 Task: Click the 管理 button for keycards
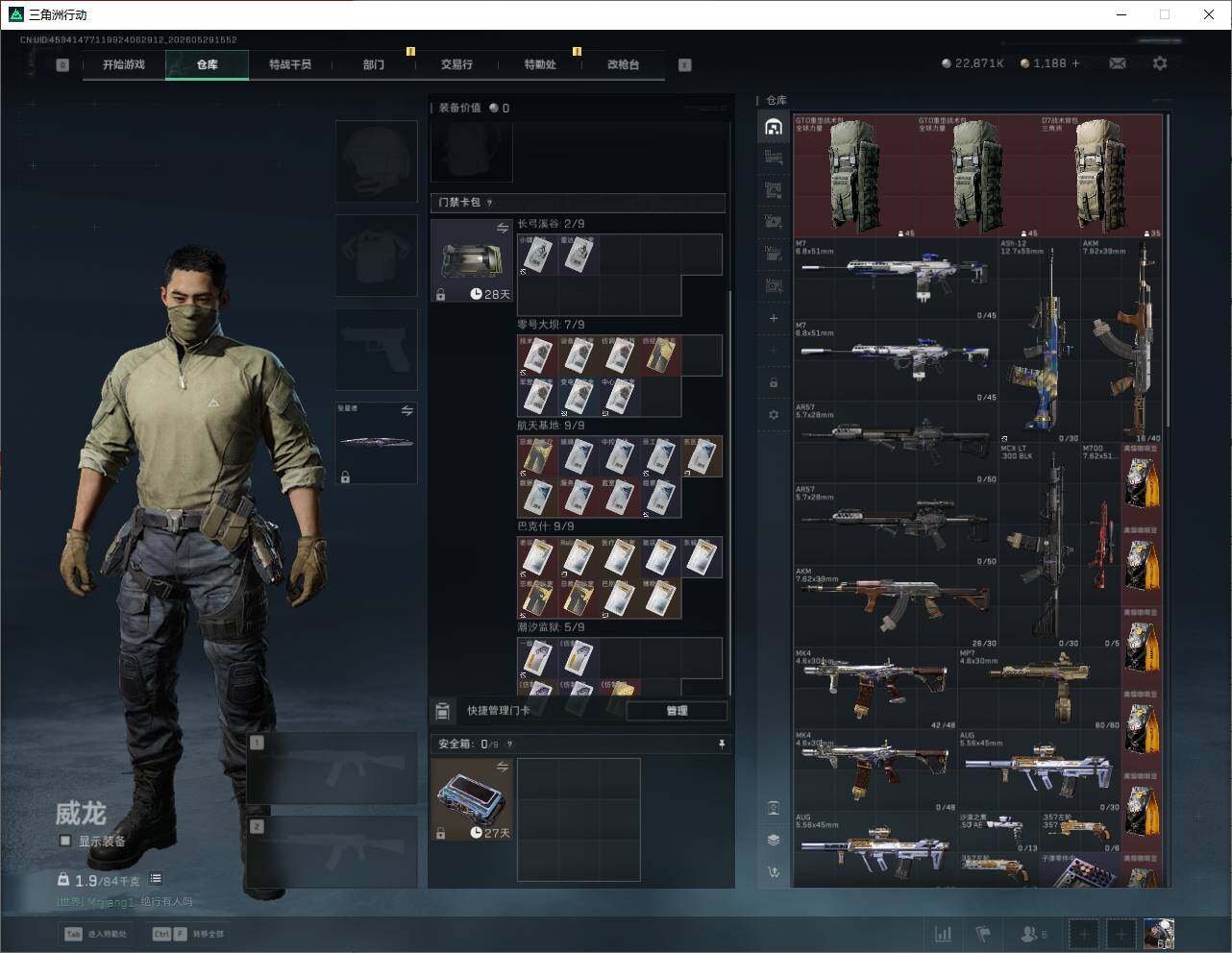677,711
